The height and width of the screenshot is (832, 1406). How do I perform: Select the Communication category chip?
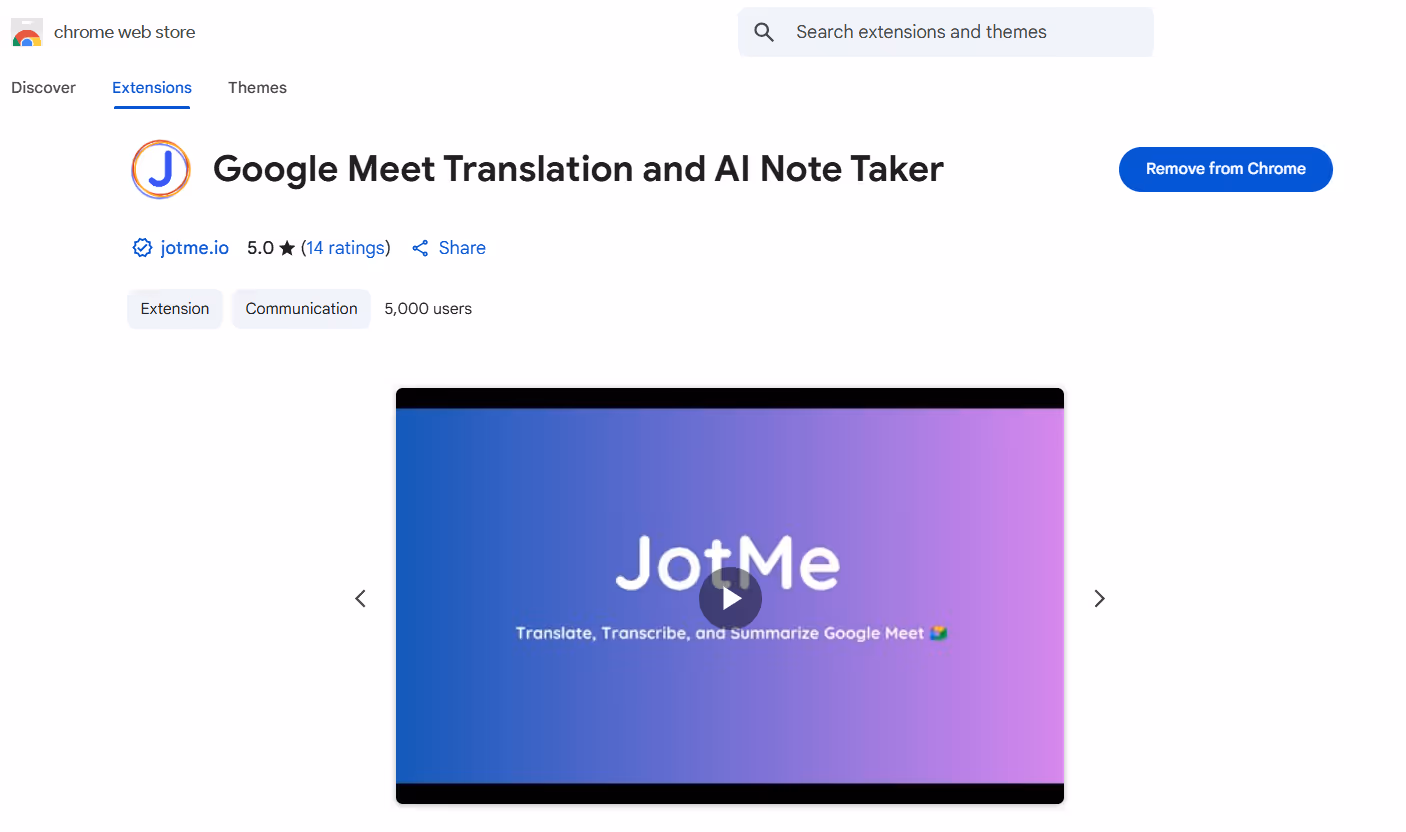(x=301, y=309)
